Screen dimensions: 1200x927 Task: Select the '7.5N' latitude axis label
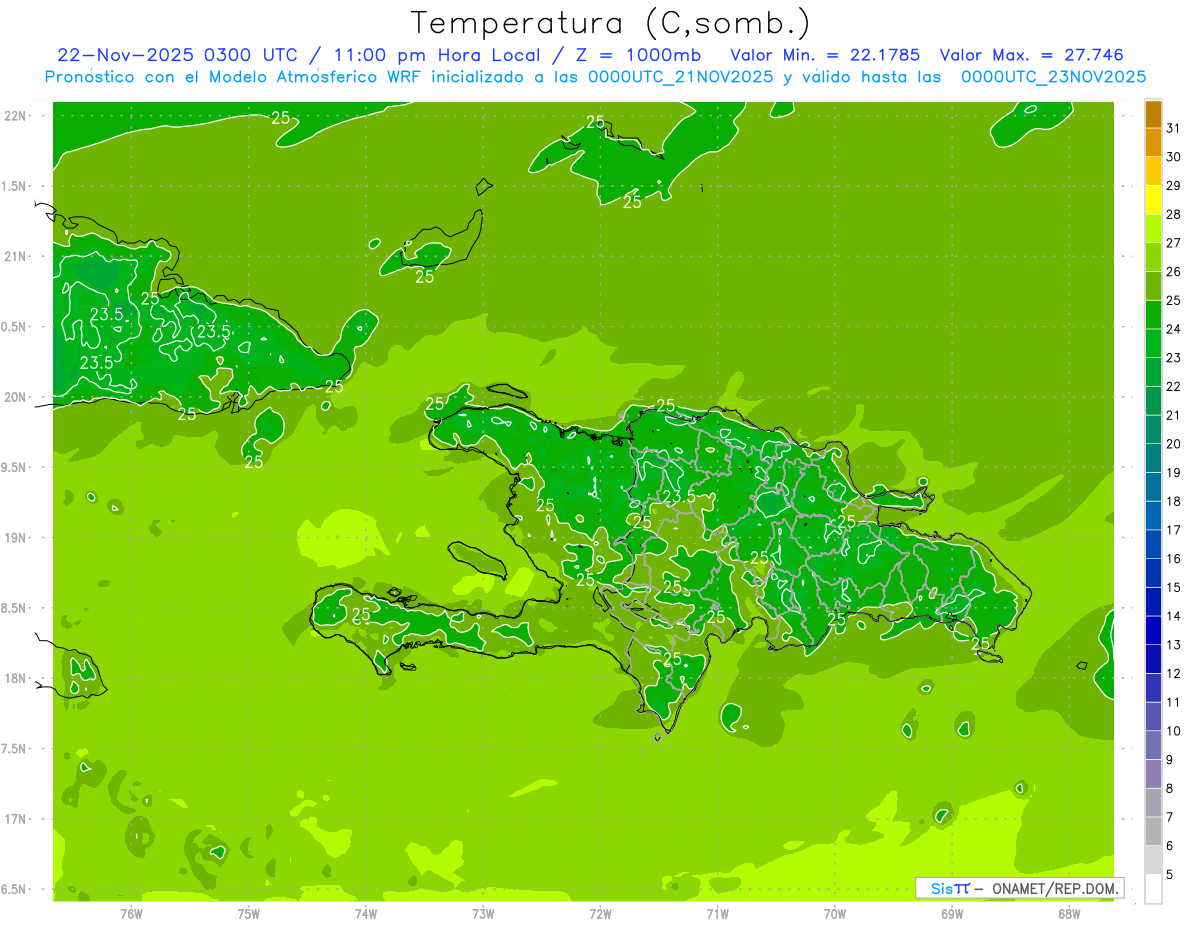click(x=15, y=749)
